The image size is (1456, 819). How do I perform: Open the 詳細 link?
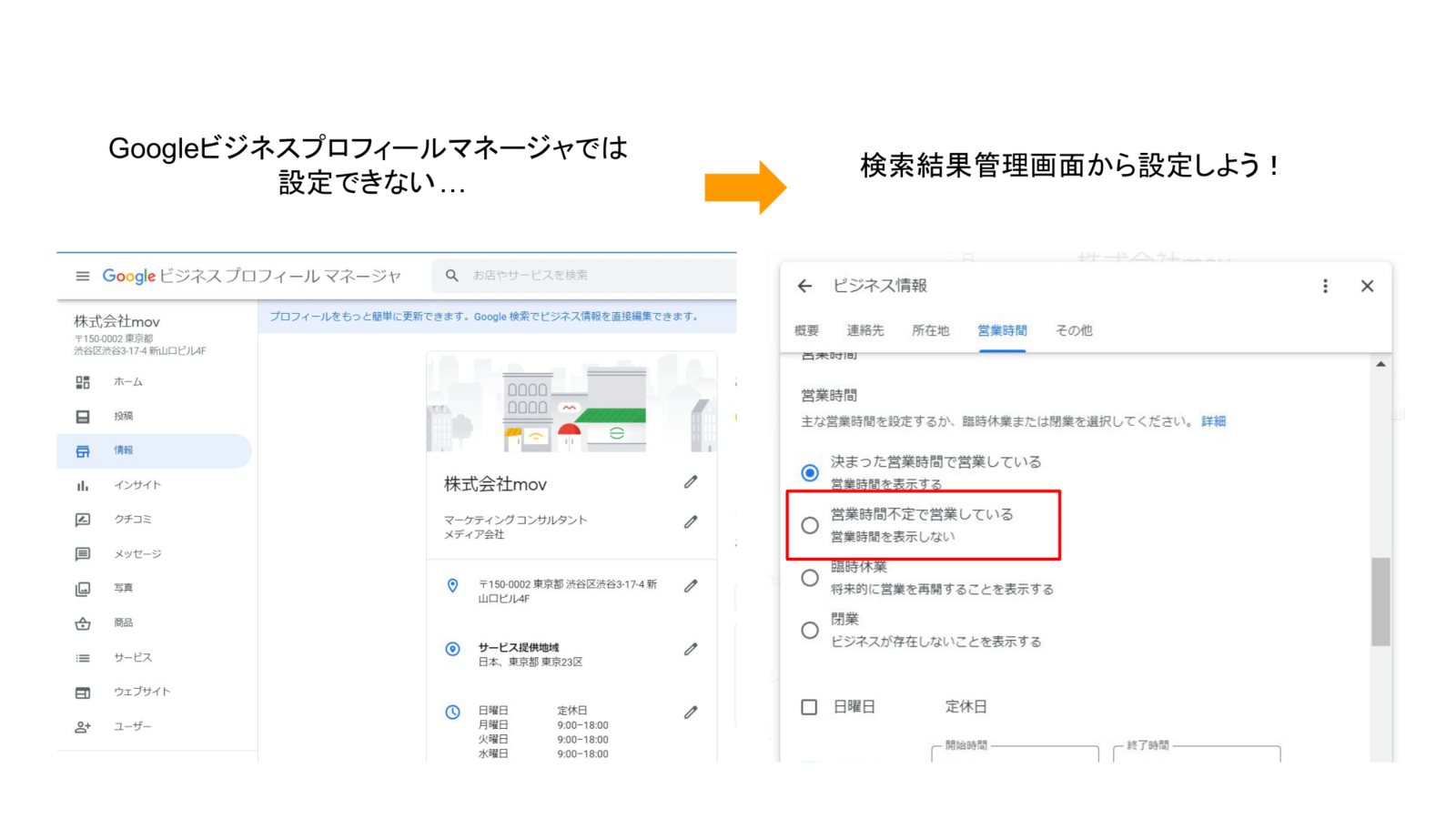click(x=1213, y=421)
